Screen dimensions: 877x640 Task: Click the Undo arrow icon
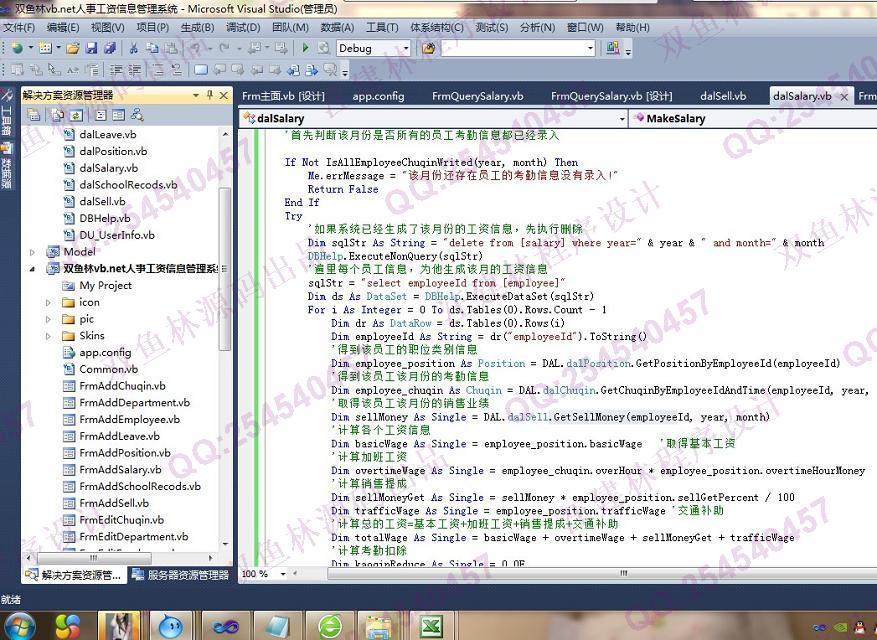point(196,49)
